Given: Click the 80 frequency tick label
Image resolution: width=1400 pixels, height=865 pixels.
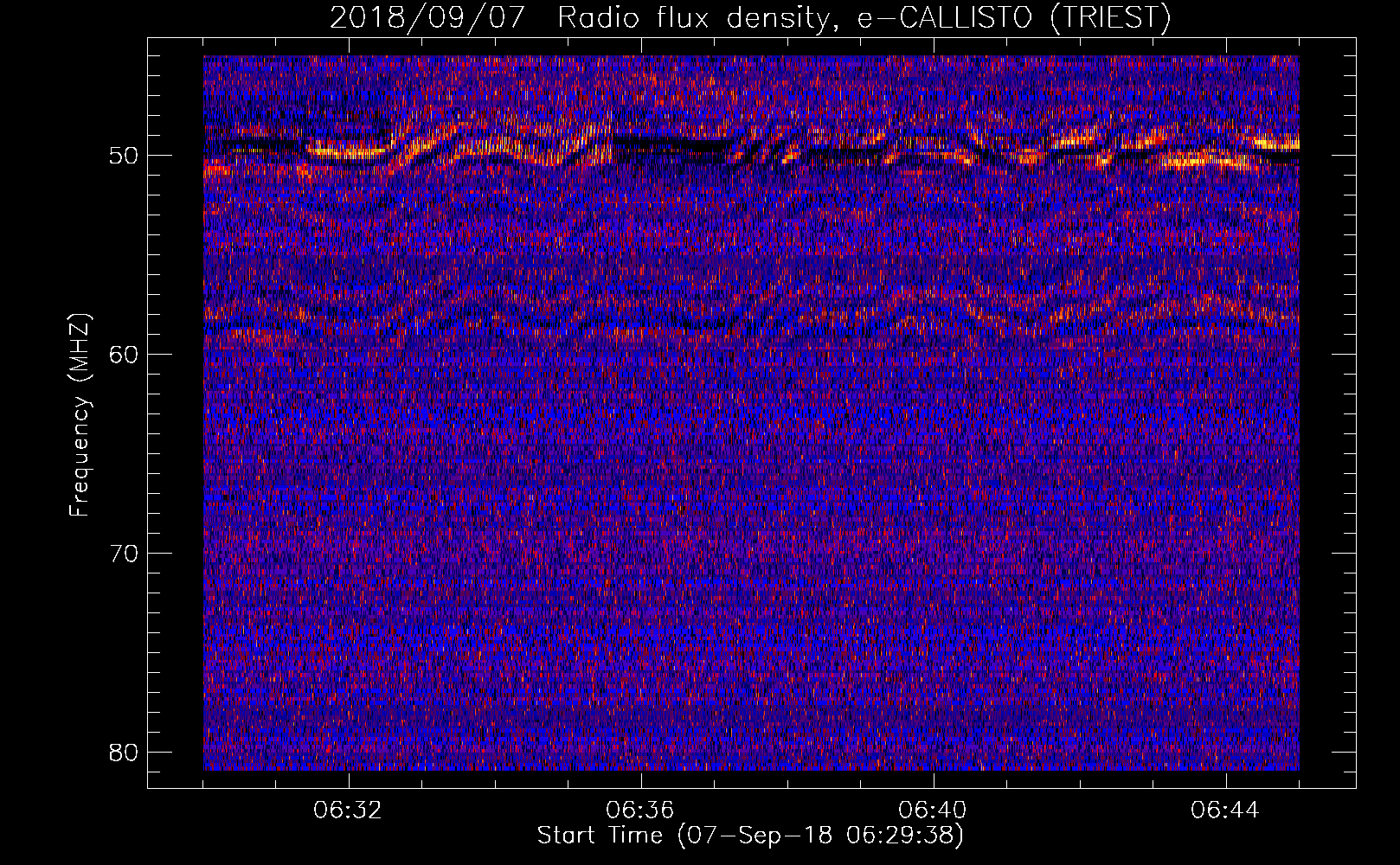Looking at the screenshot, I should 125,753.
